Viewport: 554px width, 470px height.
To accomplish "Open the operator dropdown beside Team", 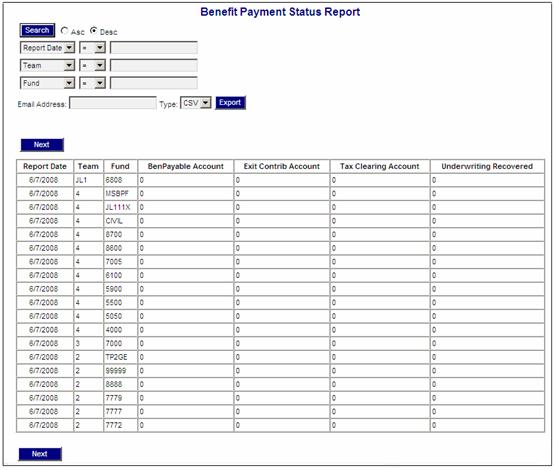I will click(93, 65).
